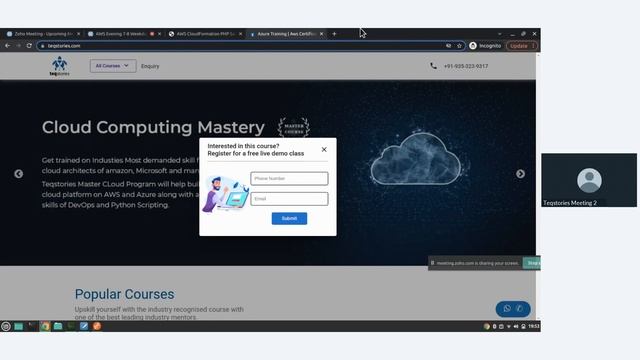Image resolution: width=640 pixels, height=360 pixels.
Task: Expand the All Courses dropdown
Action: pyautogui.click(x=113, y=66)
